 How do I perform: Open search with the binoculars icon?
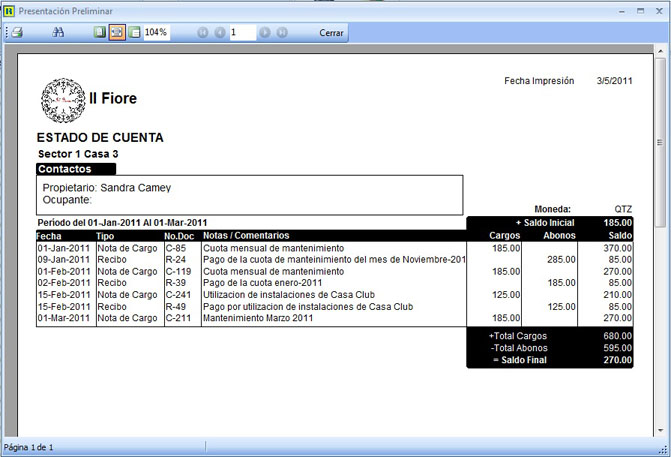[58, 33]
